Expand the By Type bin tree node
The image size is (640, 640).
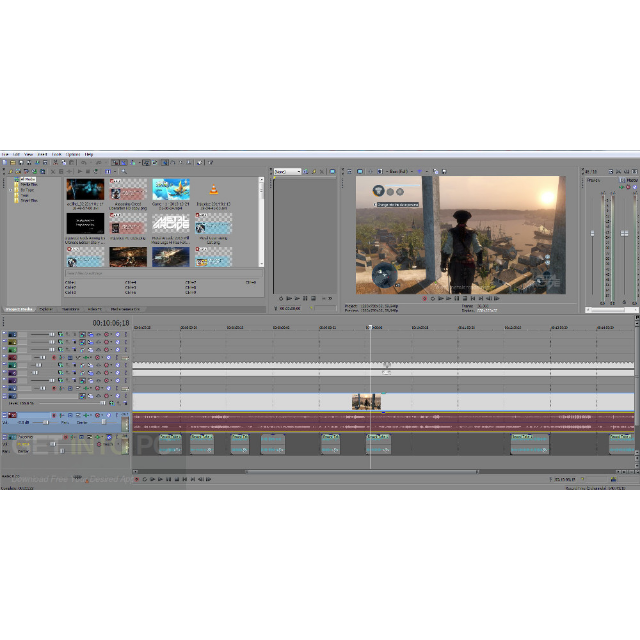(11, 190)
